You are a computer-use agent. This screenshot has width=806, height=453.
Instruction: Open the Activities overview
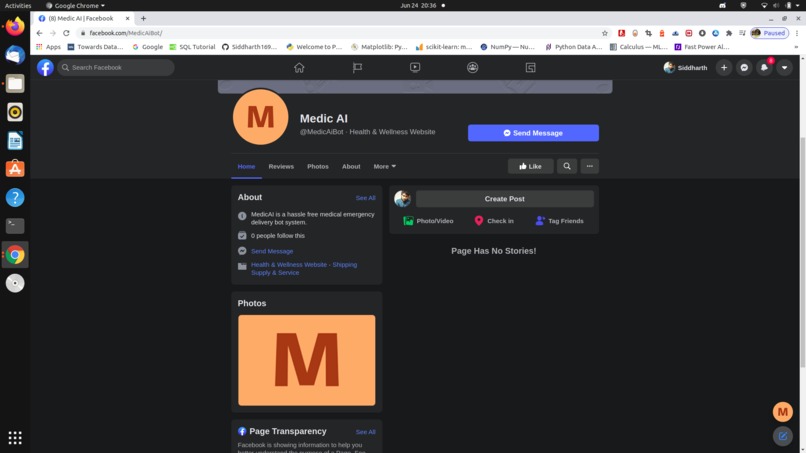coord(18,5)
